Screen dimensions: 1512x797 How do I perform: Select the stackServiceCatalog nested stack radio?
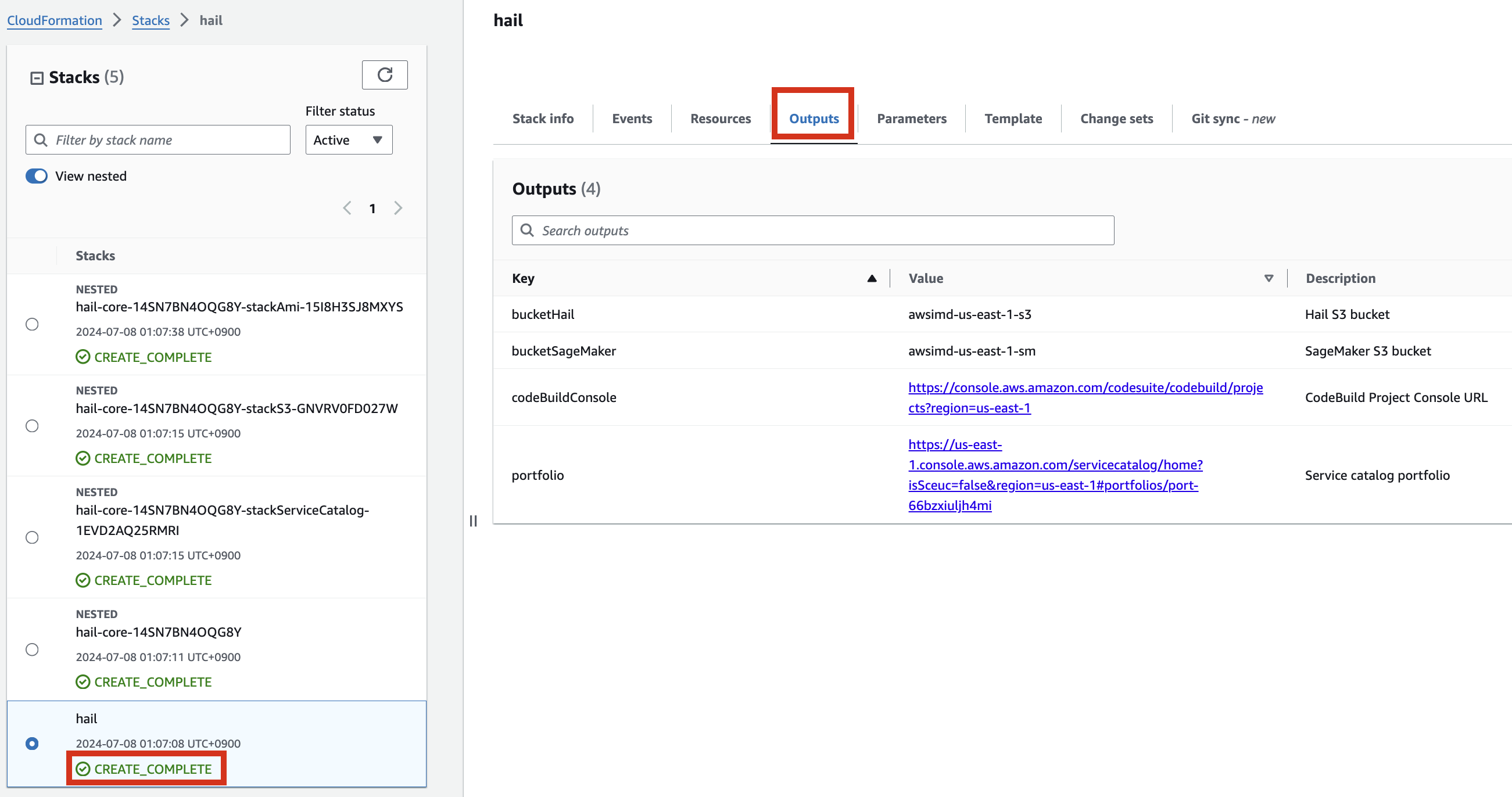[33, 537]
